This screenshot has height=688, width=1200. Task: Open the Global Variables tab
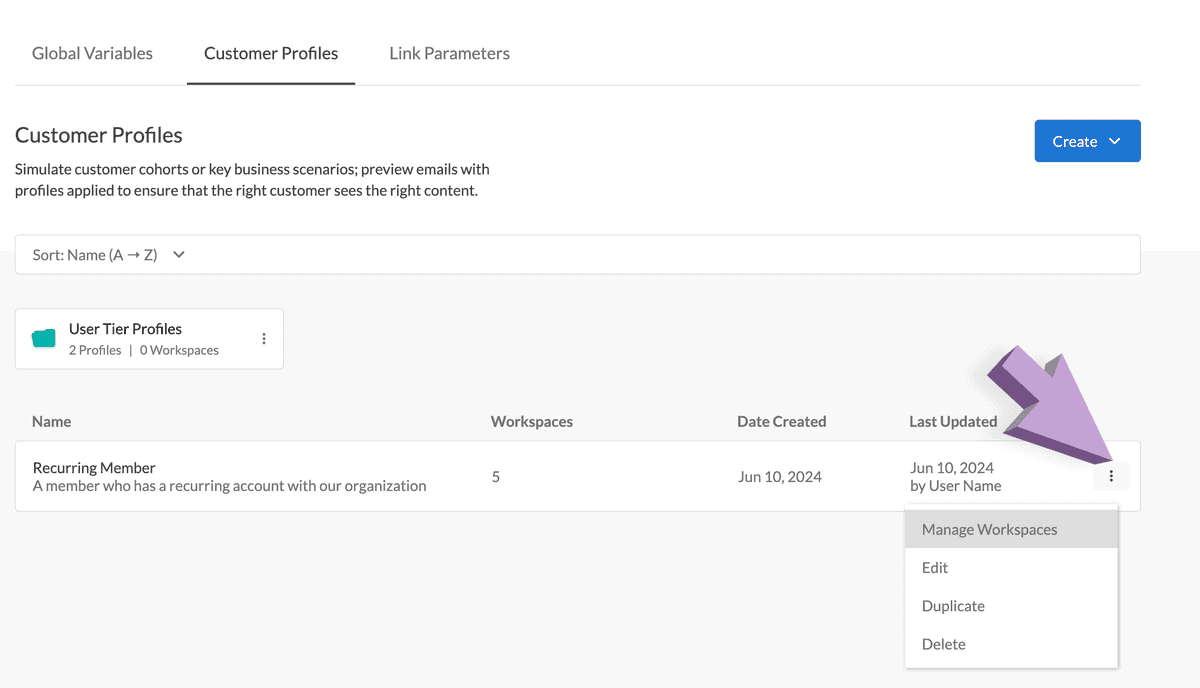tap(92, 53)
